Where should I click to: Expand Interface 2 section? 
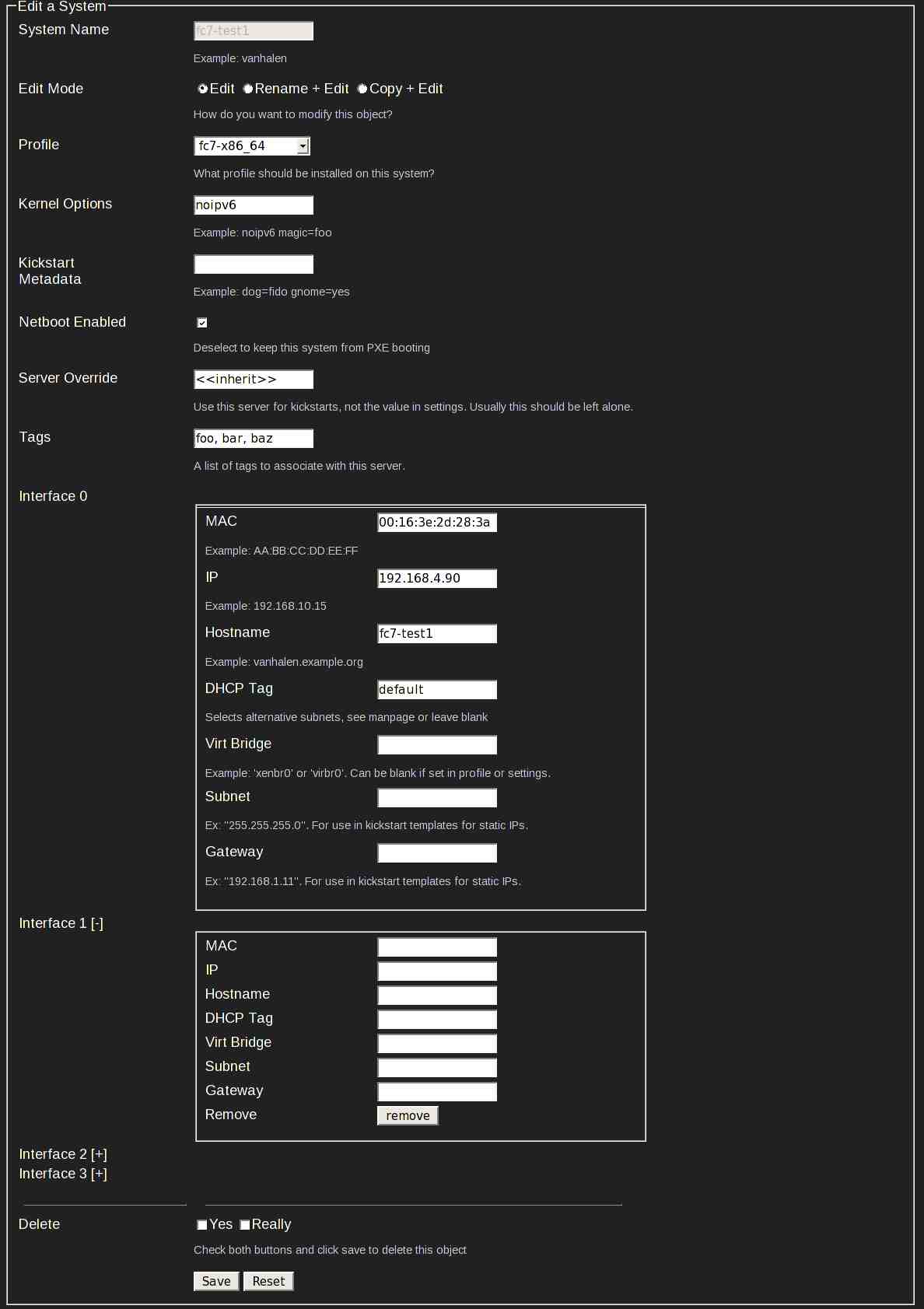pos(99,1154)
